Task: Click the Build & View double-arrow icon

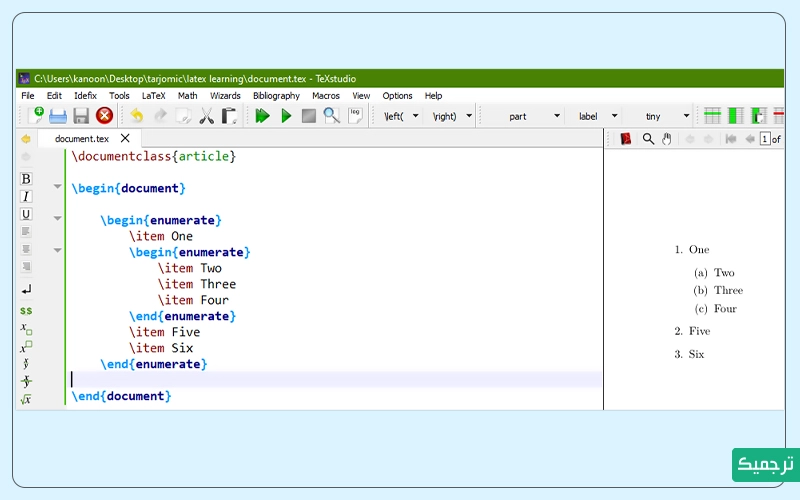Action: (263, 116)
